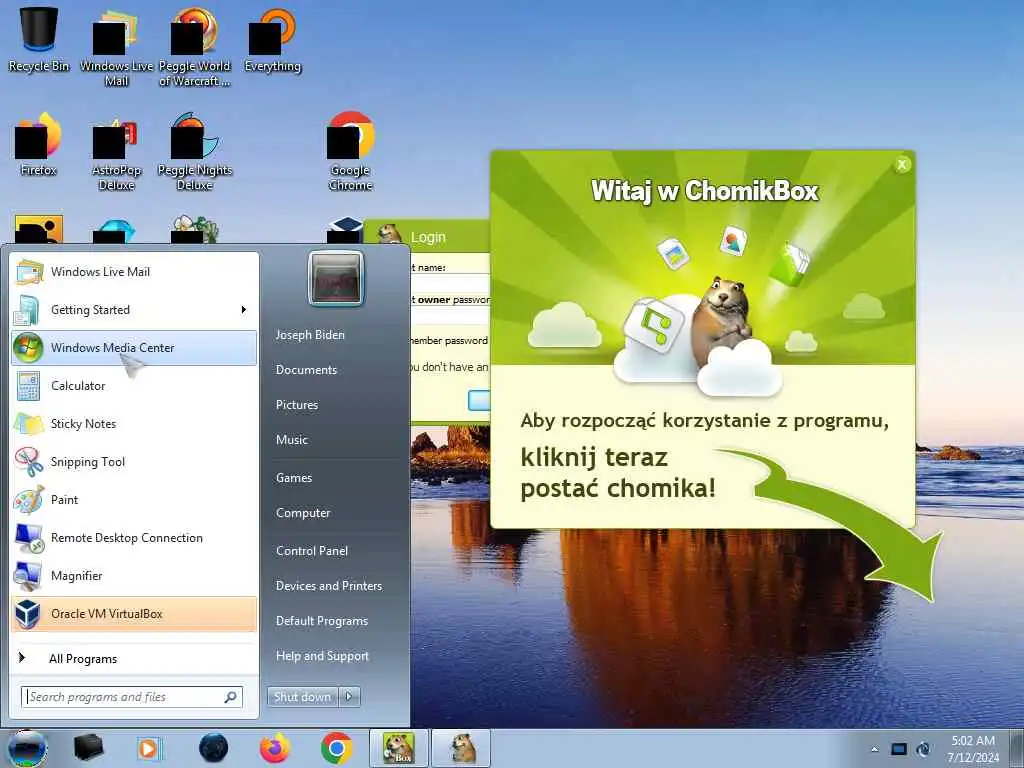Screen dimensions: 1024x768
Task: Open Paint from the Start menu
Action: coord(134,500)
